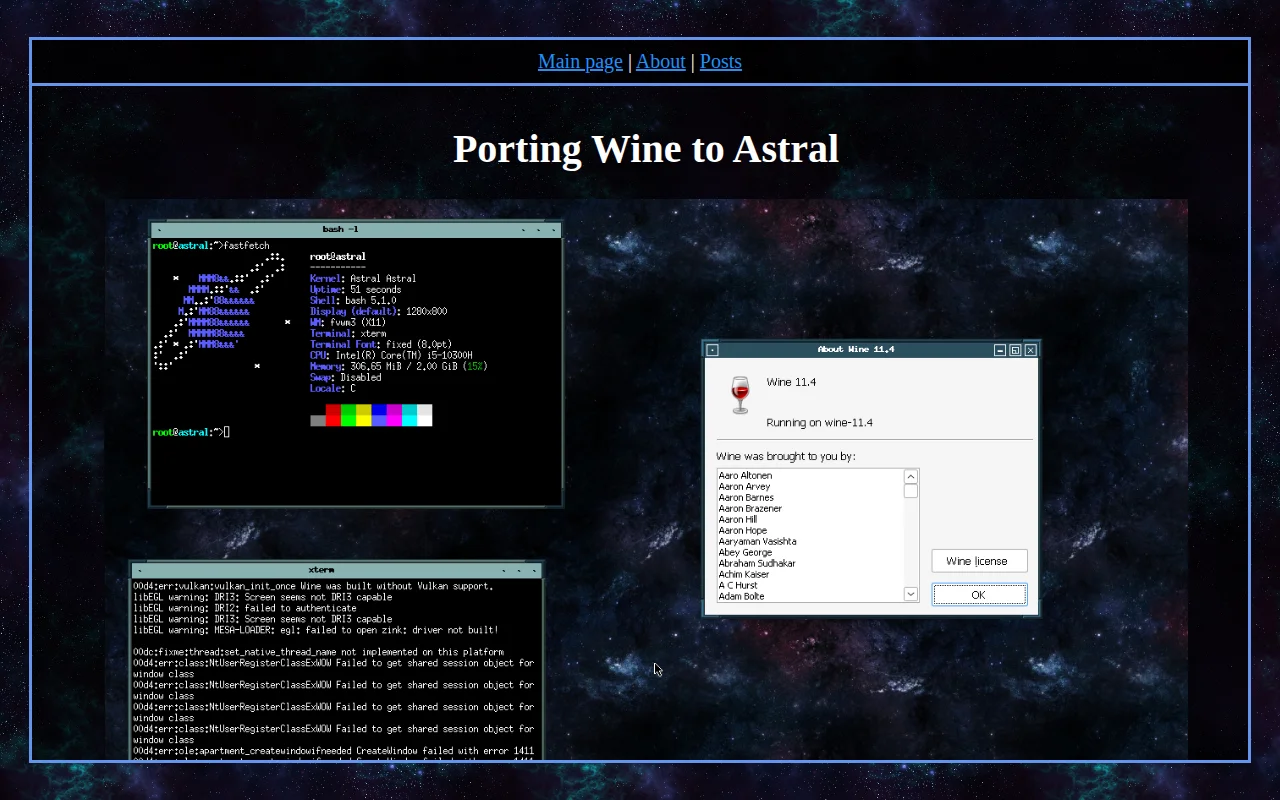Click the contributors list scrollbar thumb
This screenshot has height=800, width=1280.
[x=911, y=491]
